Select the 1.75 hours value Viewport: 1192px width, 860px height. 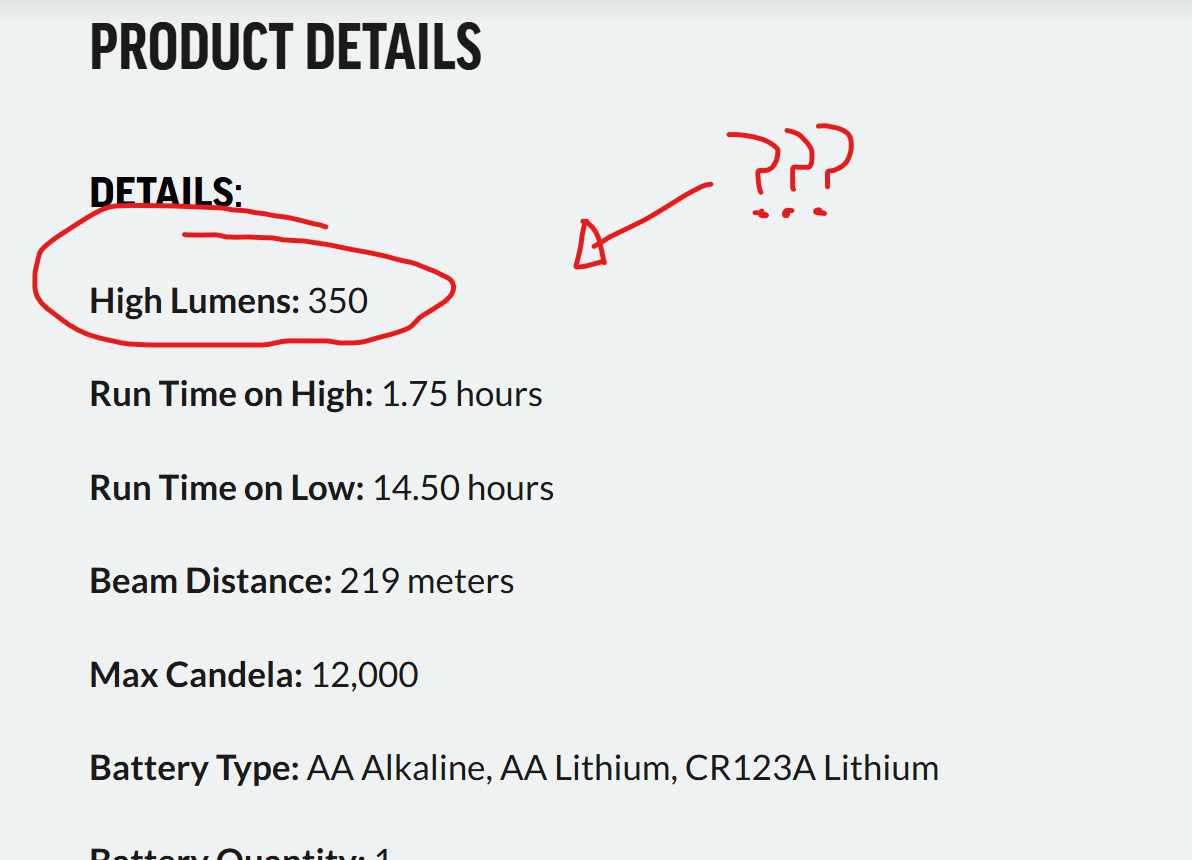(x=462, y=395)
